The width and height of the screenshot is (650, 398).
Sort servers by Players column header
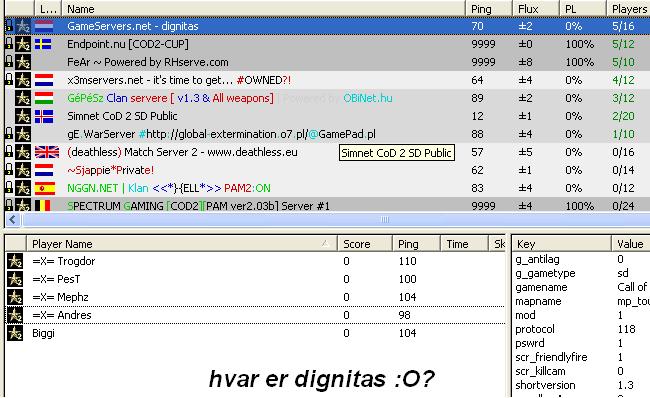click(628, 9)
